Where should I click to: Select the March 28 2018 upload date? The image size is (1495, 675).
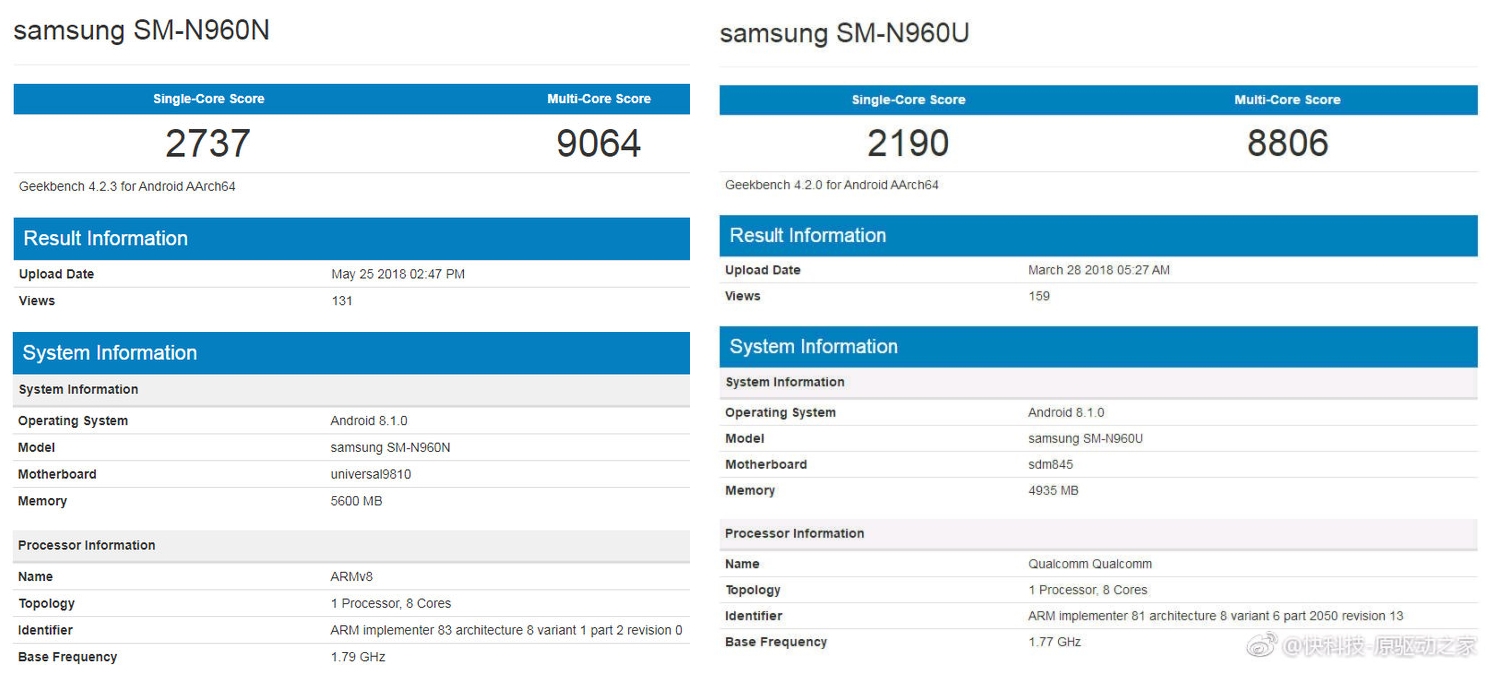1098,270
